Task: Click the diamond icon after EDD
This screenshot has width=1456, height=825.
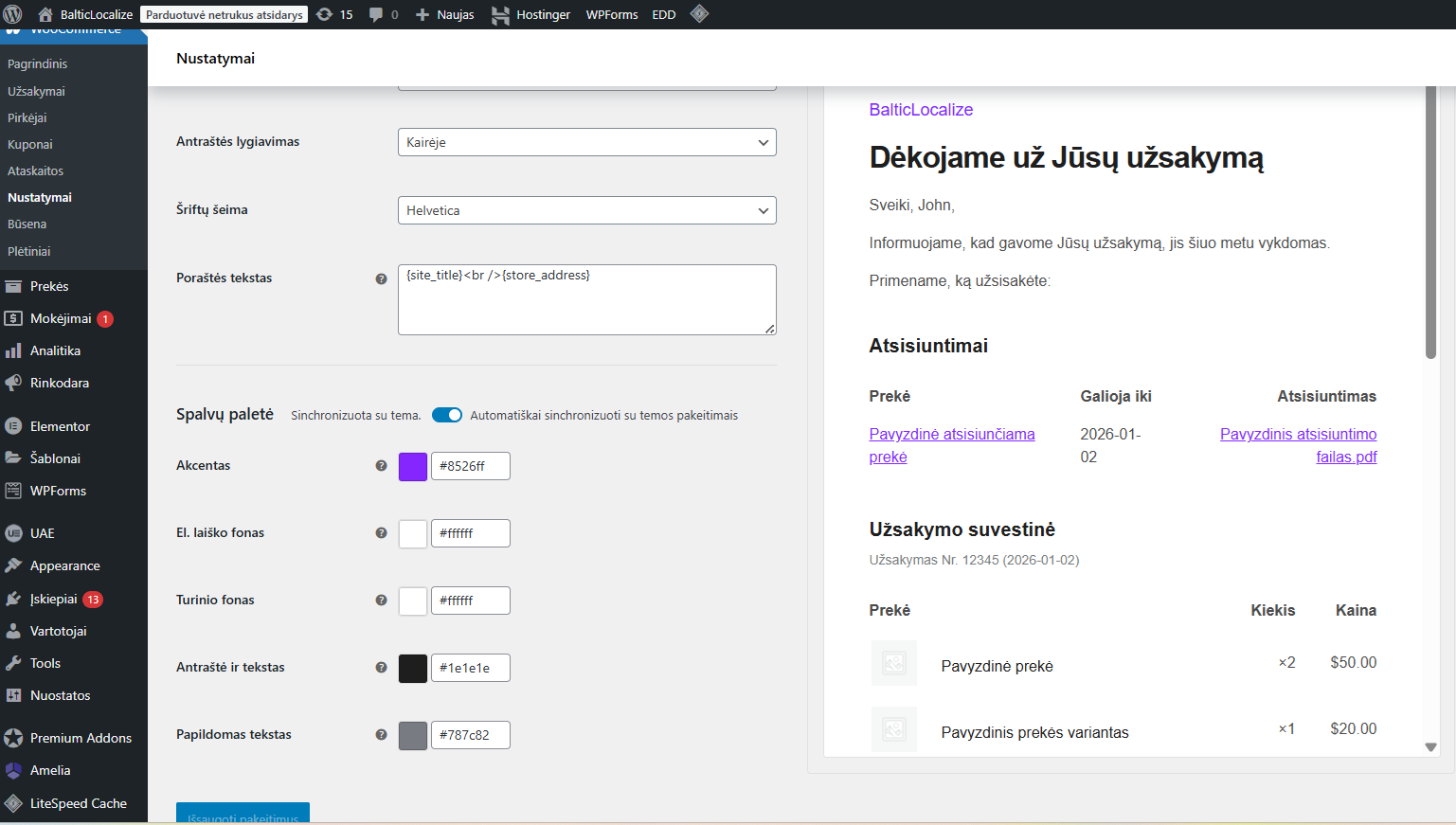Action: point(699,14)
